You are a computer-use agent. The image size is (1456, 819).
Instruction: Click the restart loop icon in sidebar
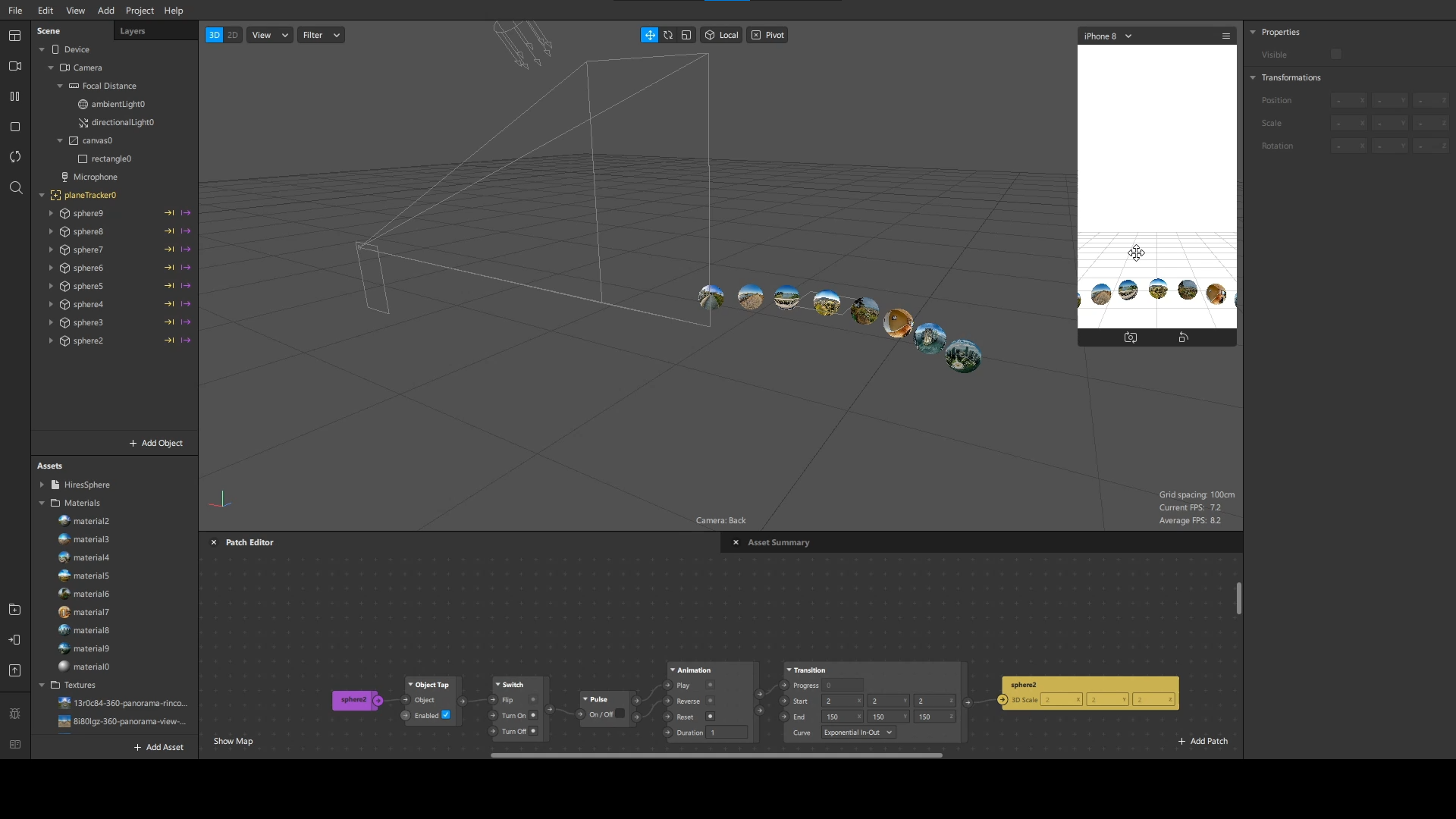coord(14,157)
